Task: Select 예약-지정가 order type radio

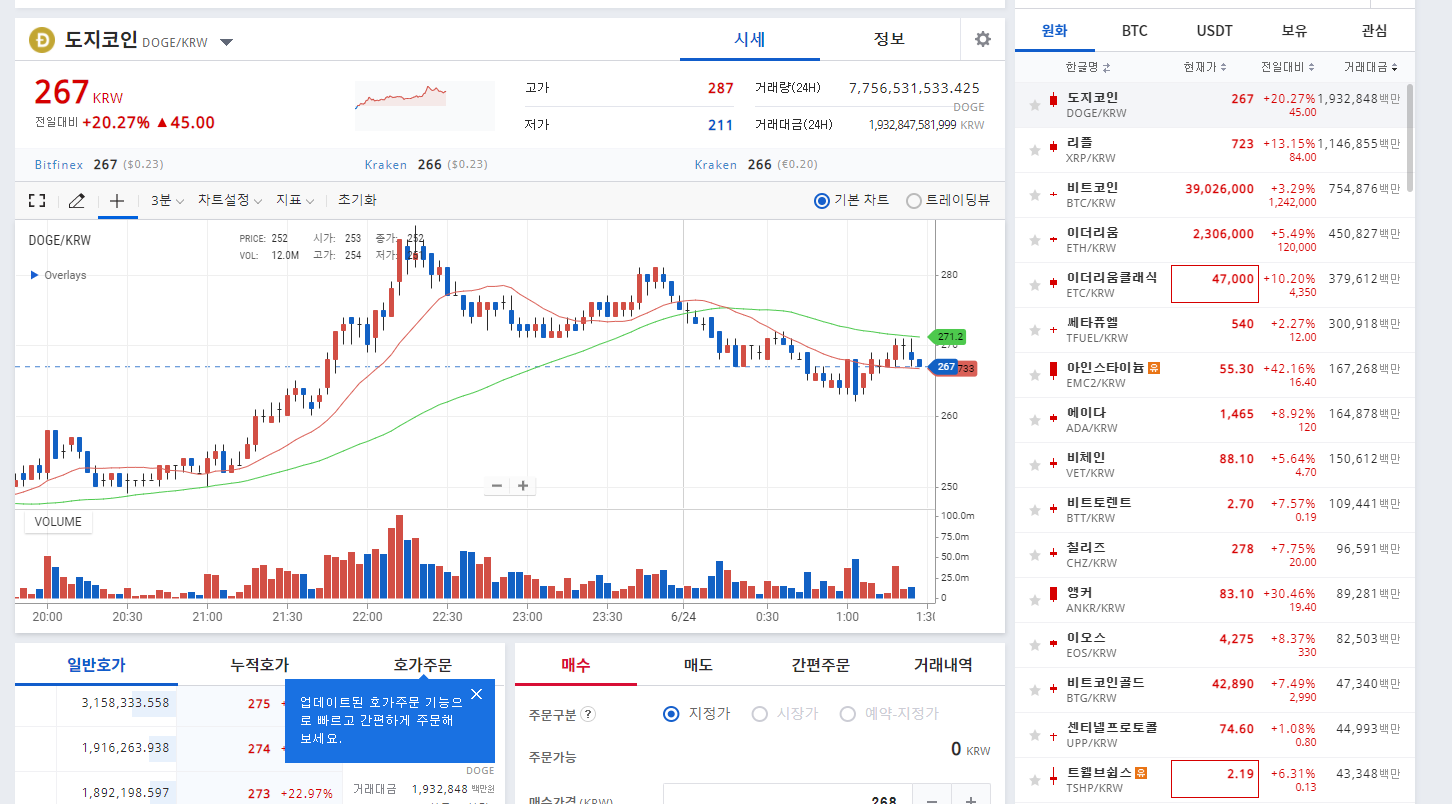Action: coord(847,714)
